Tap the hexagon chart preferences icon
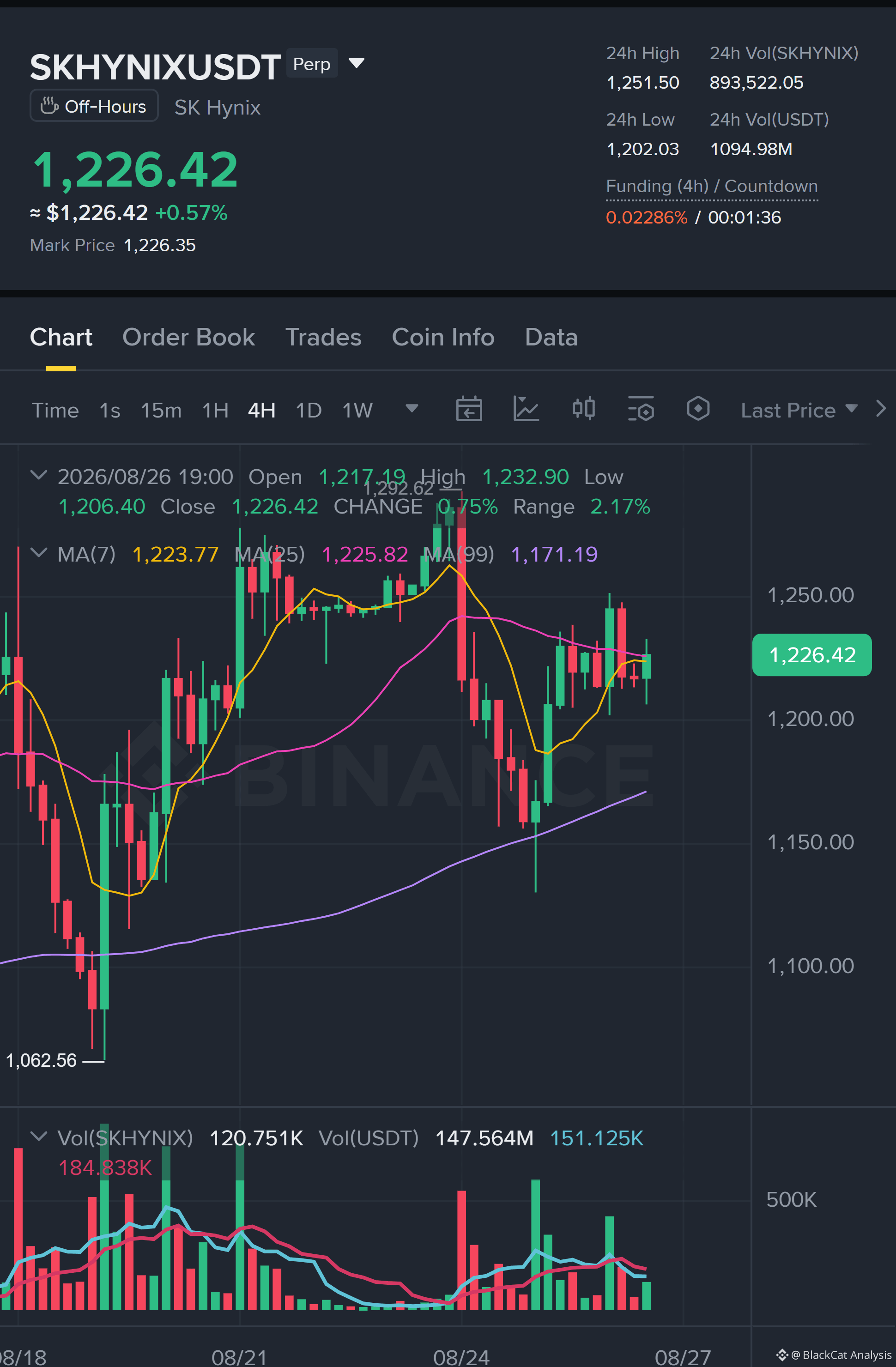 [698, 409]
